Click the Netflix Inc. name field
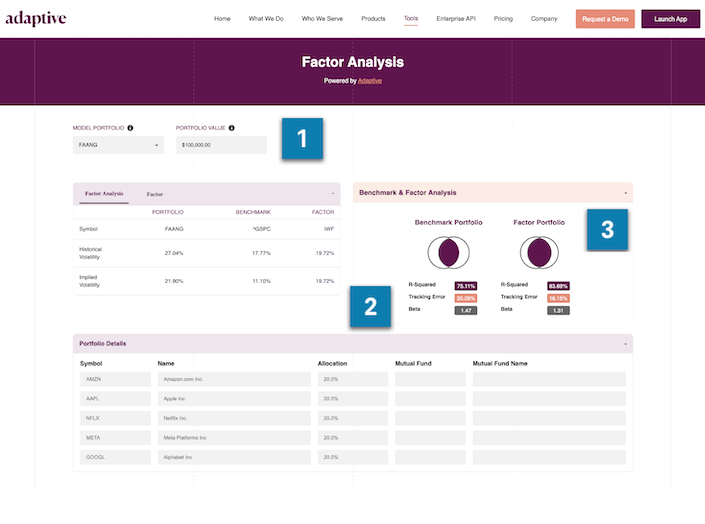The height and width of the screenshot is (524, 705). tap(234, 418)
